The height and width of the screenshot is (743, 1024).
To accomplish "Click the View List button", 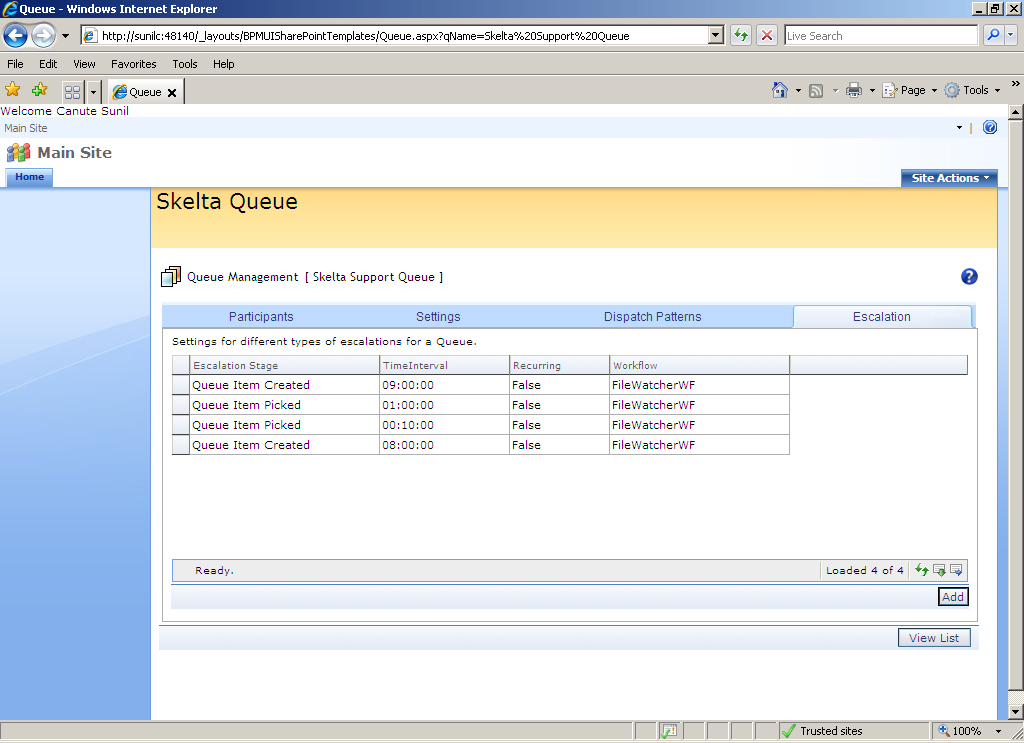I will [x=934, y=638].
